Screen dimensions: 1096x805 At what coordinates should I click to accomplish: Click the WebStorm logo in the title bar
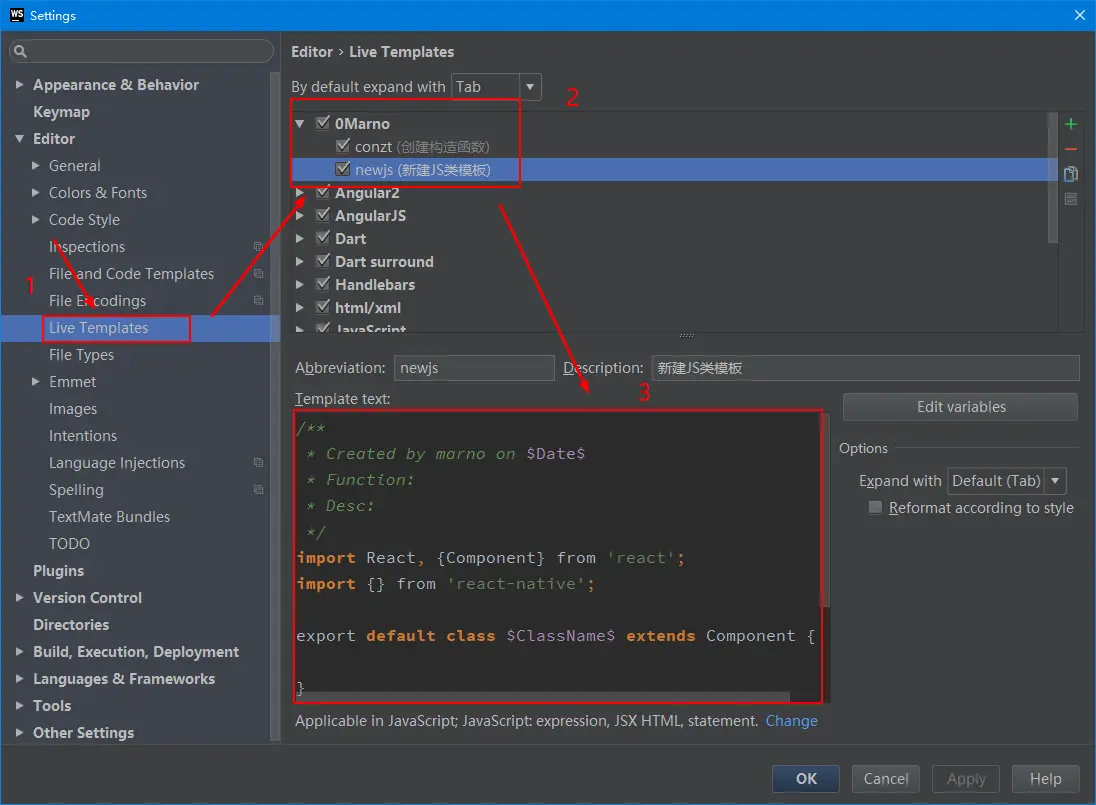[x=16, y=15]
